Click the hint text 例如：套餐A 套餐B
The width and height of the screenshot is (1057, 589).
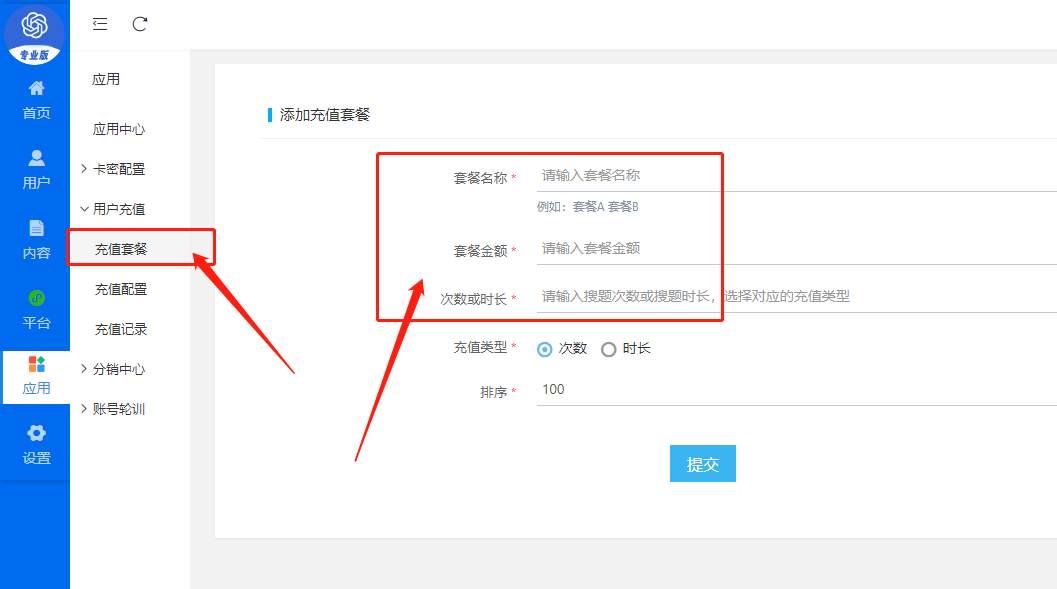[x=587, y=206]
